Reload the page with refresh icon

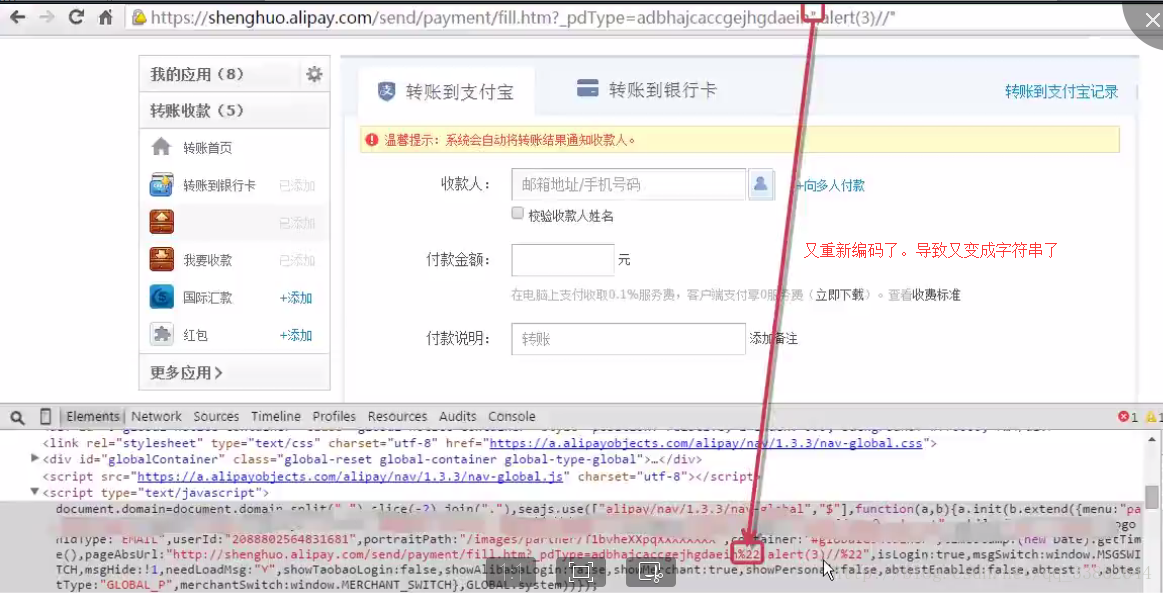[x=76, y=16]
